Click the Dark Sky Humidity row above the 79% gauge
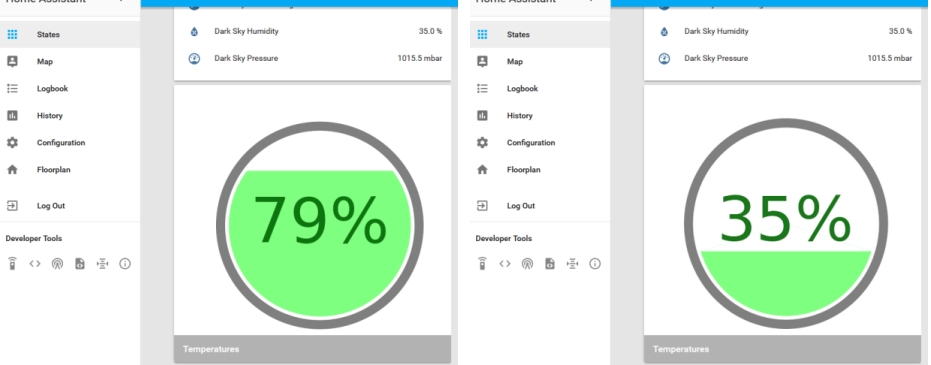Viewport: 931px width, 365px height. click(x=312, y=31)
